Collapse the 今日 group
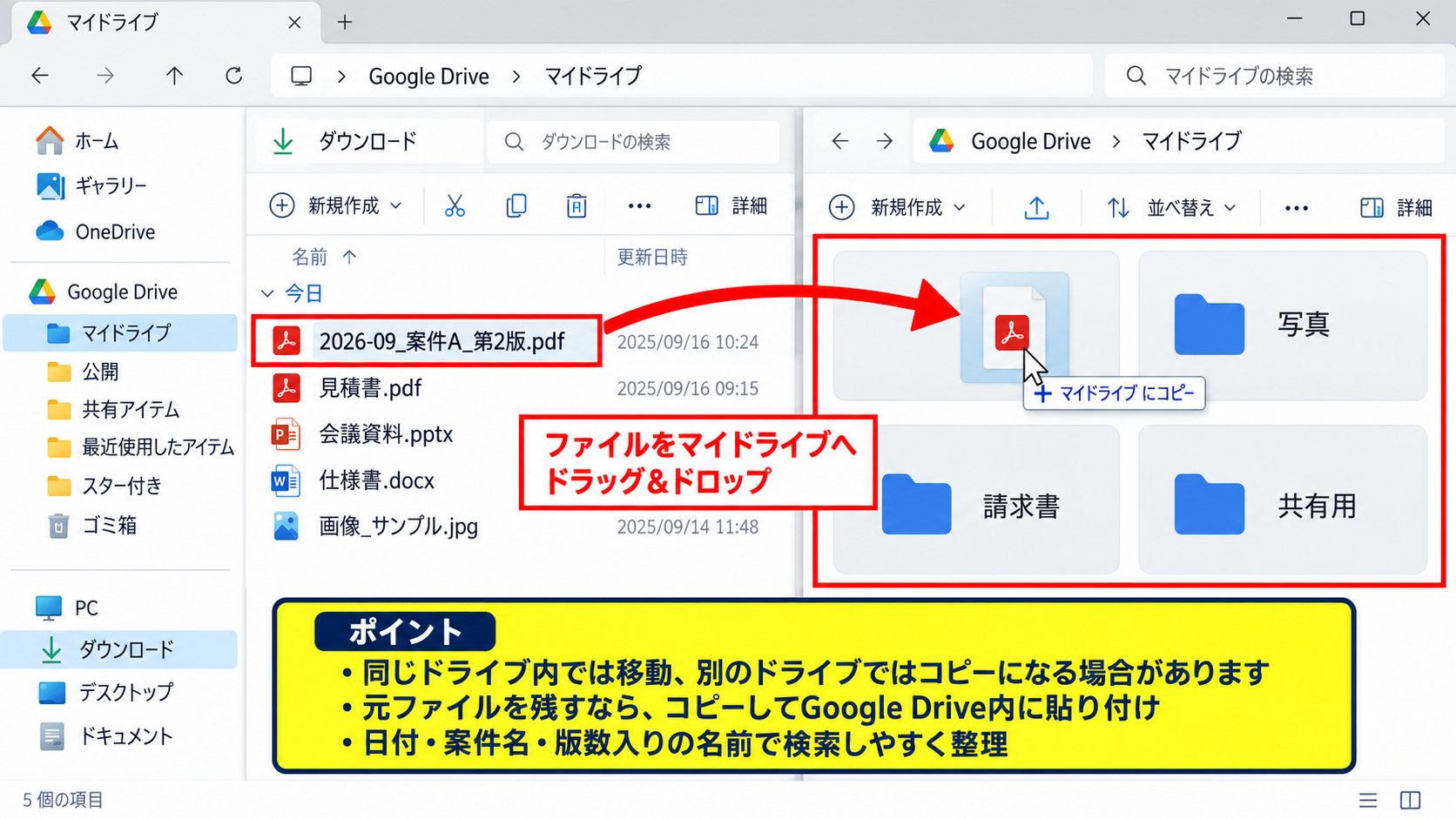 point(267,293)
